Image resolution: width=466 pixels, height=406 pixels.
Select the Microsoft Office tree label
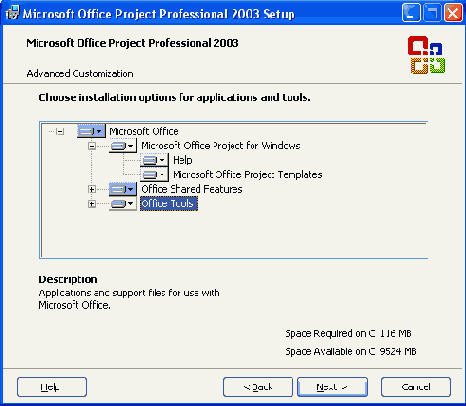tap(144, 131)
